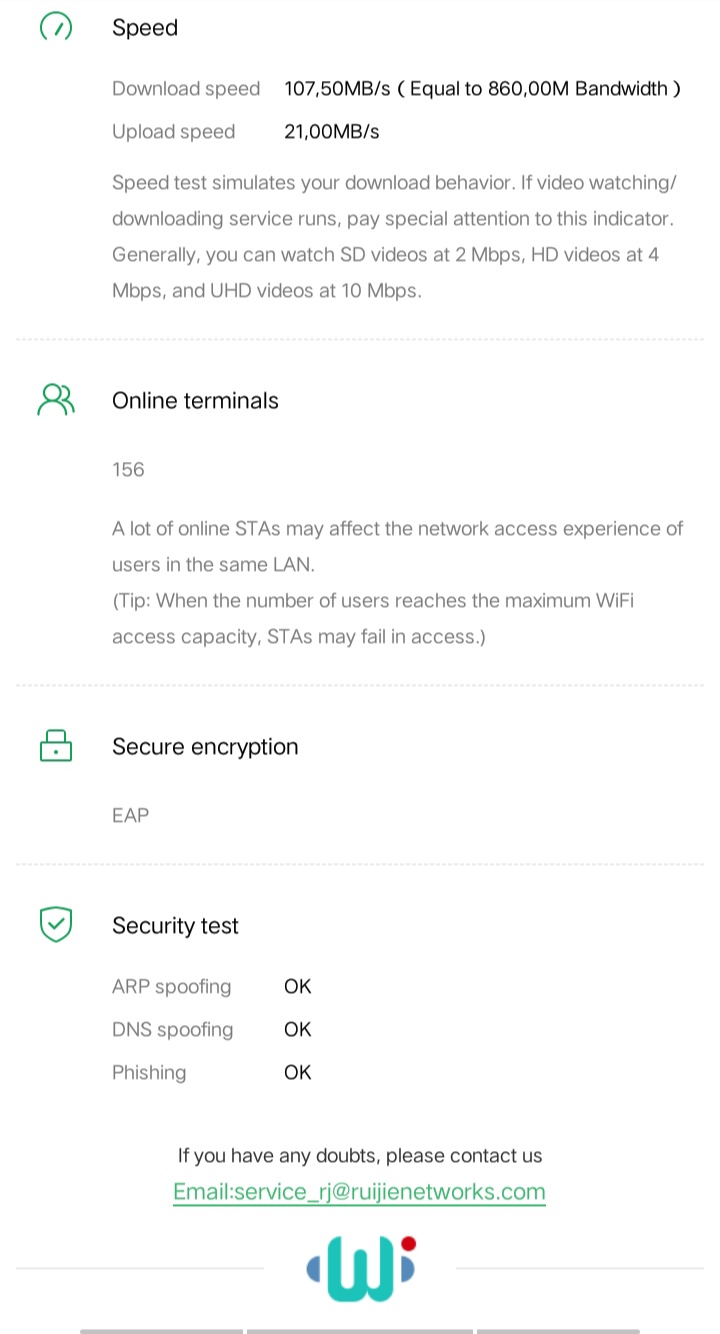Tap the left gray bar at bottom

click(x=161, y=1330)
